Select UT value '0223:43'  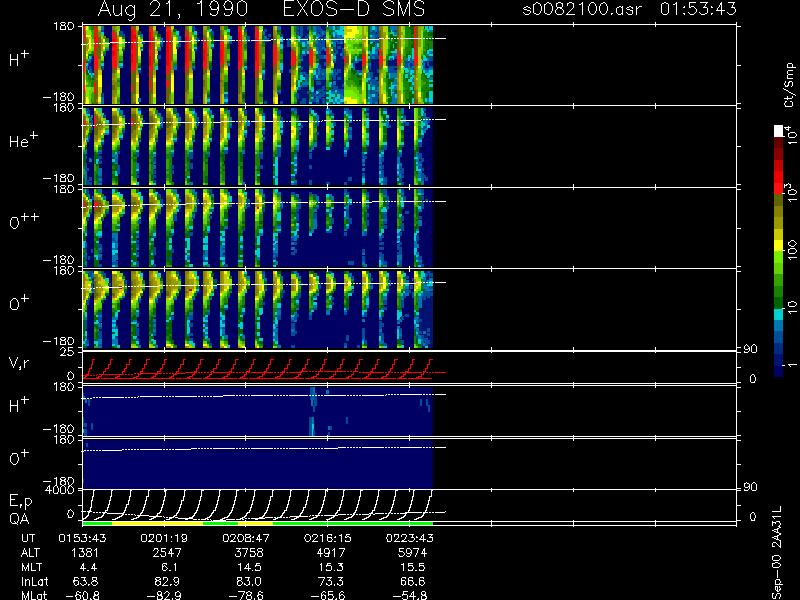tap(409, 538)
